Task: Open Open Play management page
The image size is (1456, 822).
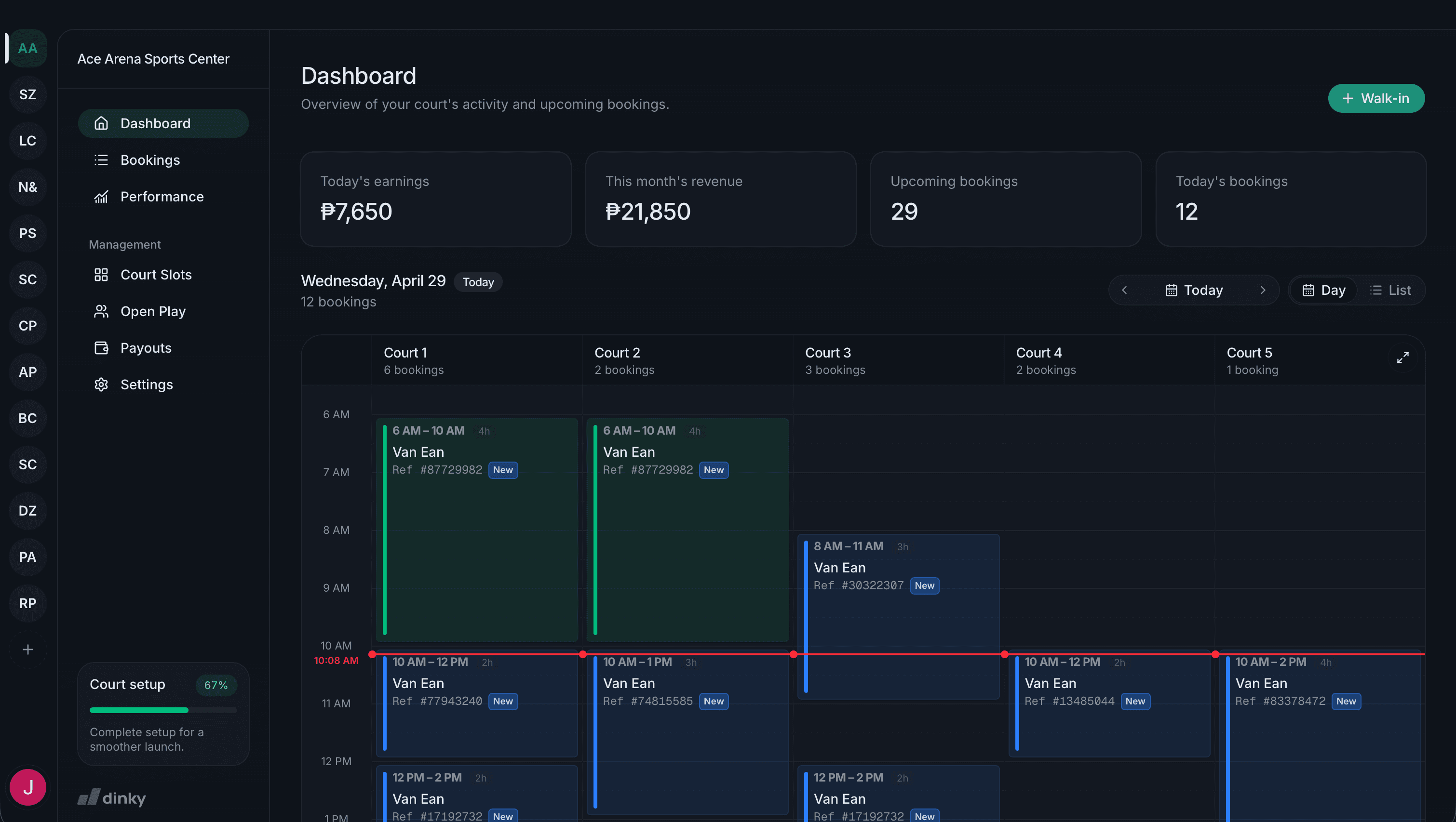Action: click(163, 311)
